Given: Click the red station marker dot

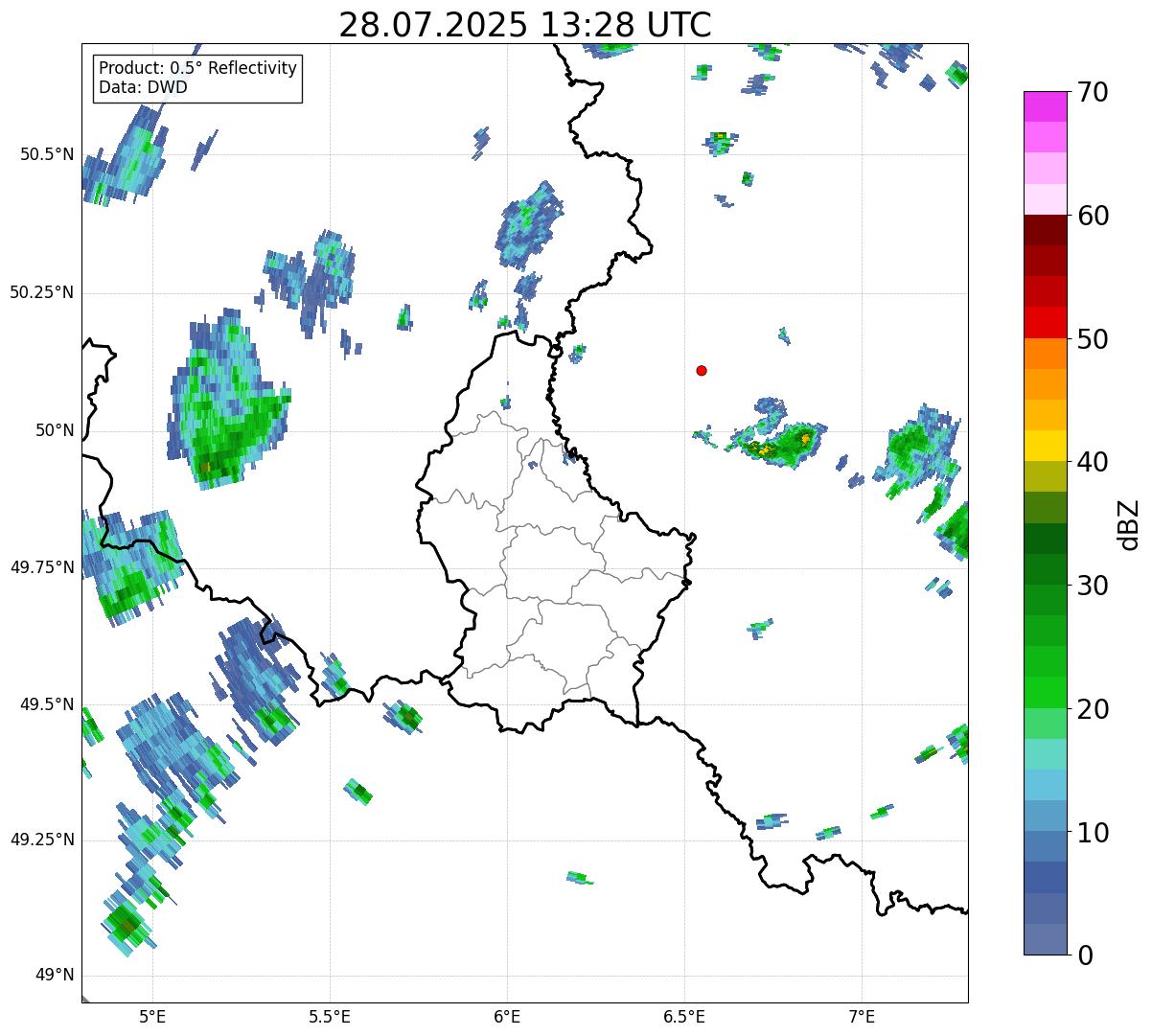Looking at the screenshot, I should [702, 370].
